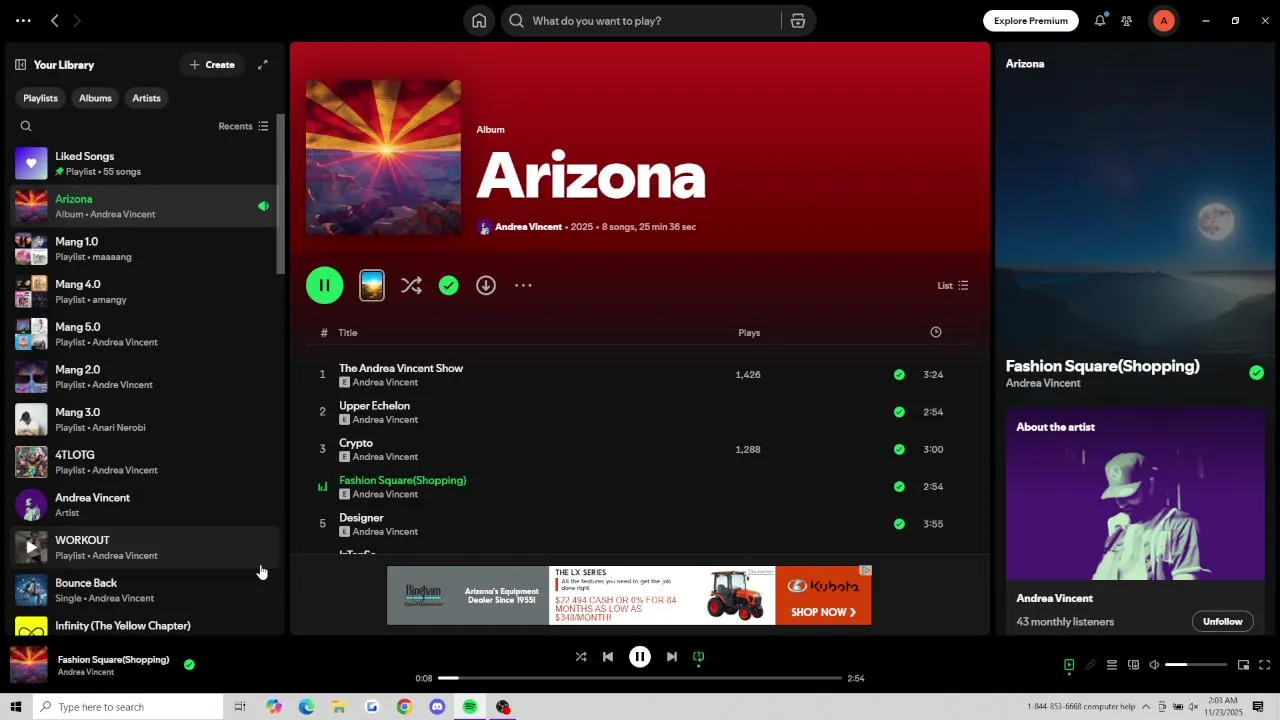The height and width of the screenshot is (720, 1280).
Task: Toggle liked checkmark in bottom player bar
Action: click(x=189, y=664)
